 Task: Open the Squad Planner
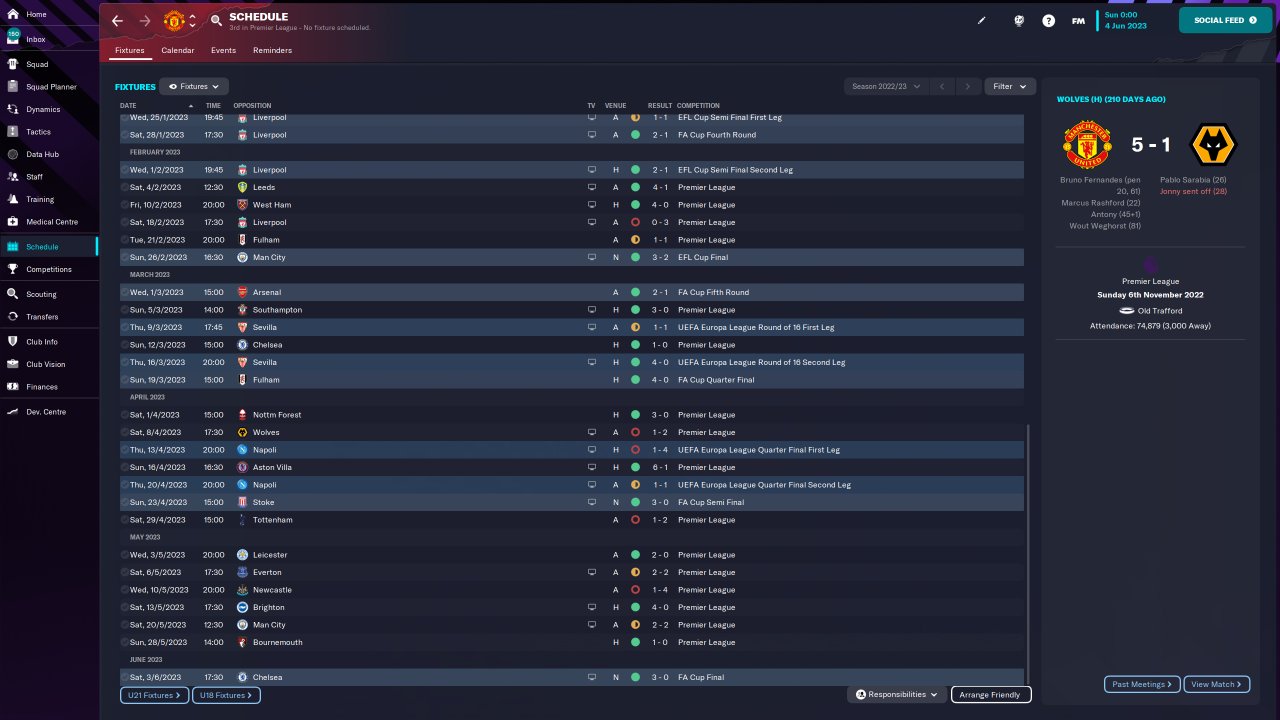51,87
